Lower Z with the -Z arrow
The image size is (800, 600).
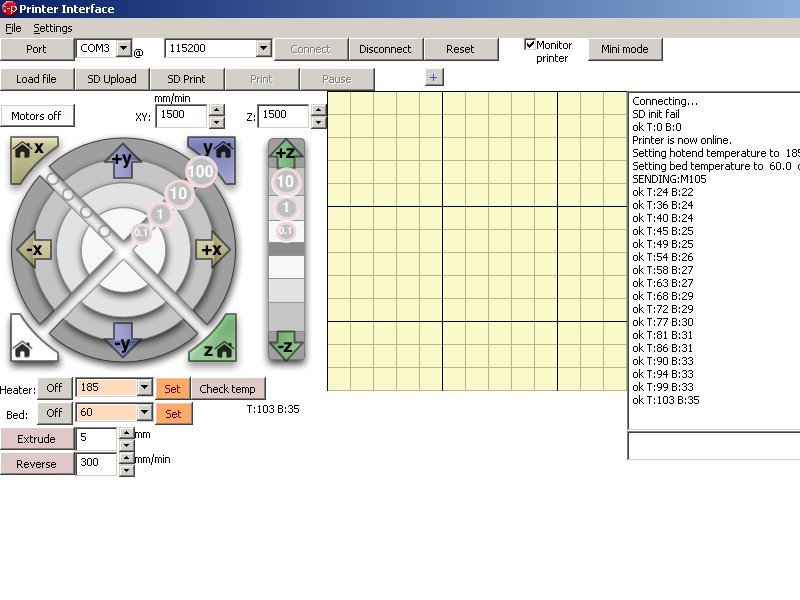[286, 346]
